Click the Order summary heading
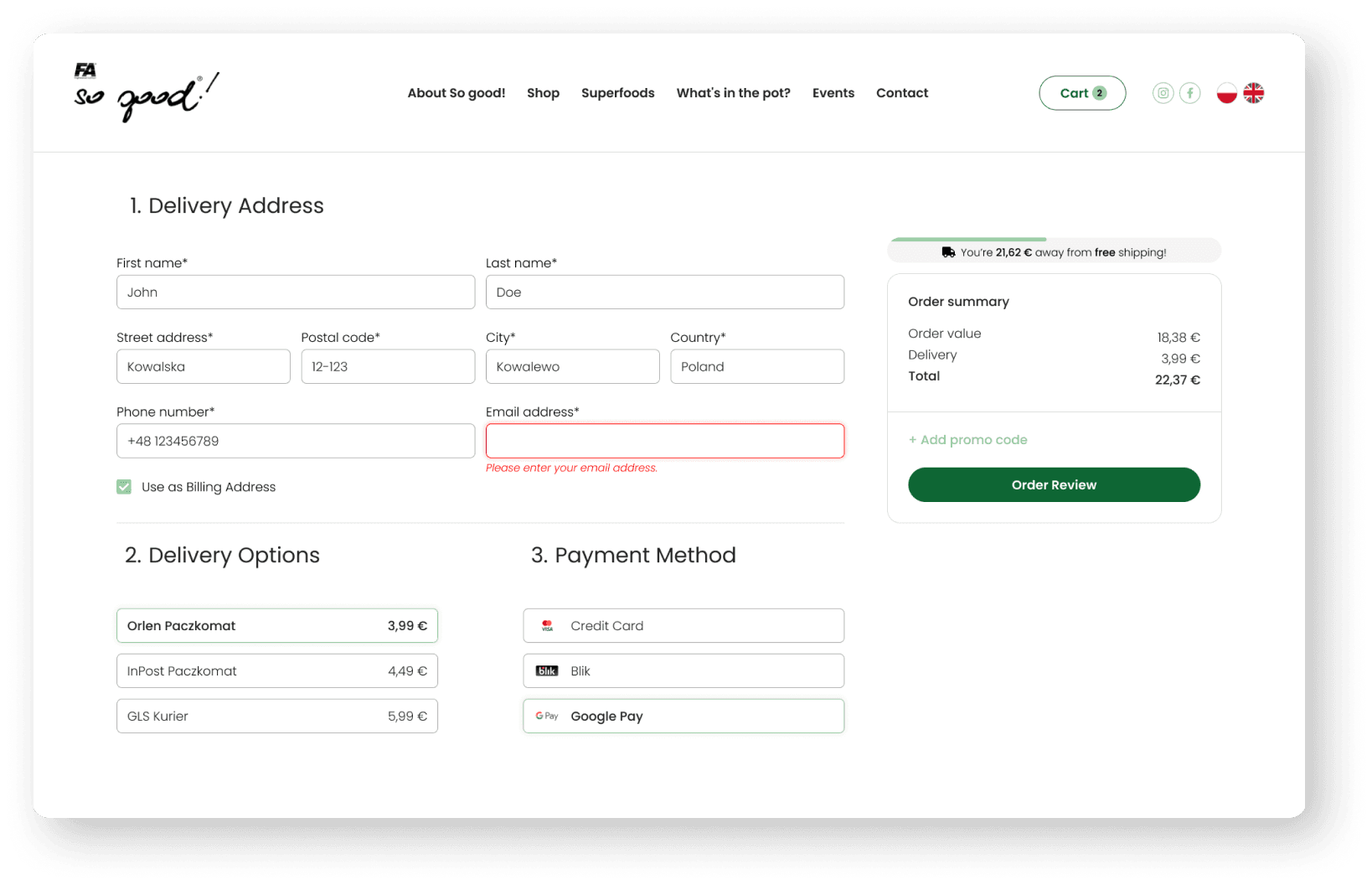1372x885 pixels. coord(958,302)
